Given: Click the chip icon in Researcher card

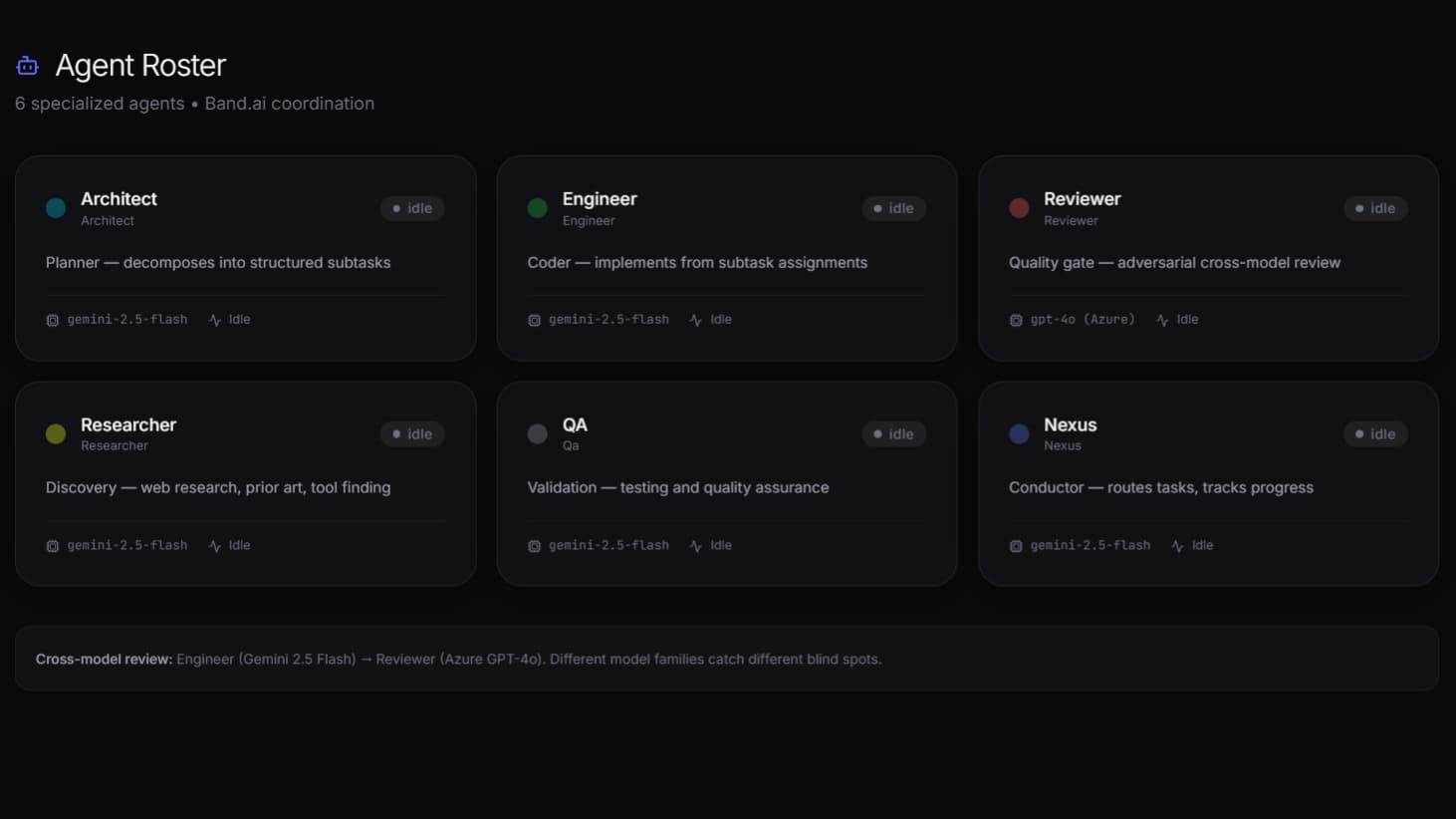Looking at the screenshot, I should pyautogui.click(x=53, y=546).
